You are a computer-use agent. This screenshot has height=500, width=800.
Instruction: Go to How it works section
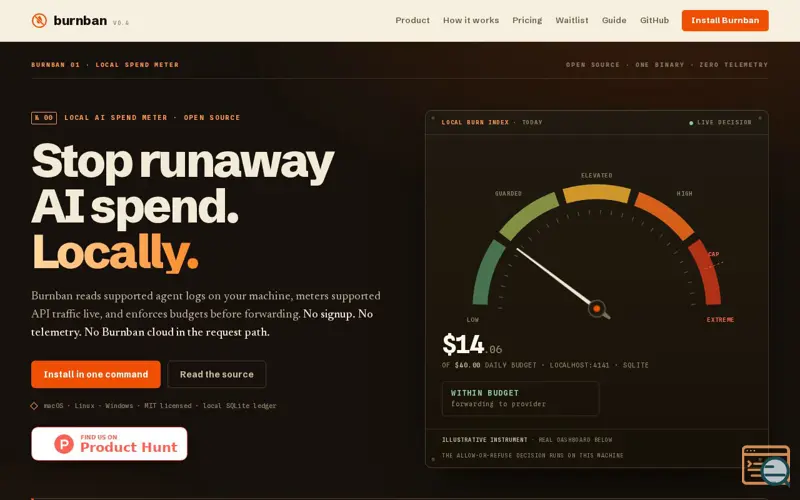pyautogui.click(x=471, y=20)
